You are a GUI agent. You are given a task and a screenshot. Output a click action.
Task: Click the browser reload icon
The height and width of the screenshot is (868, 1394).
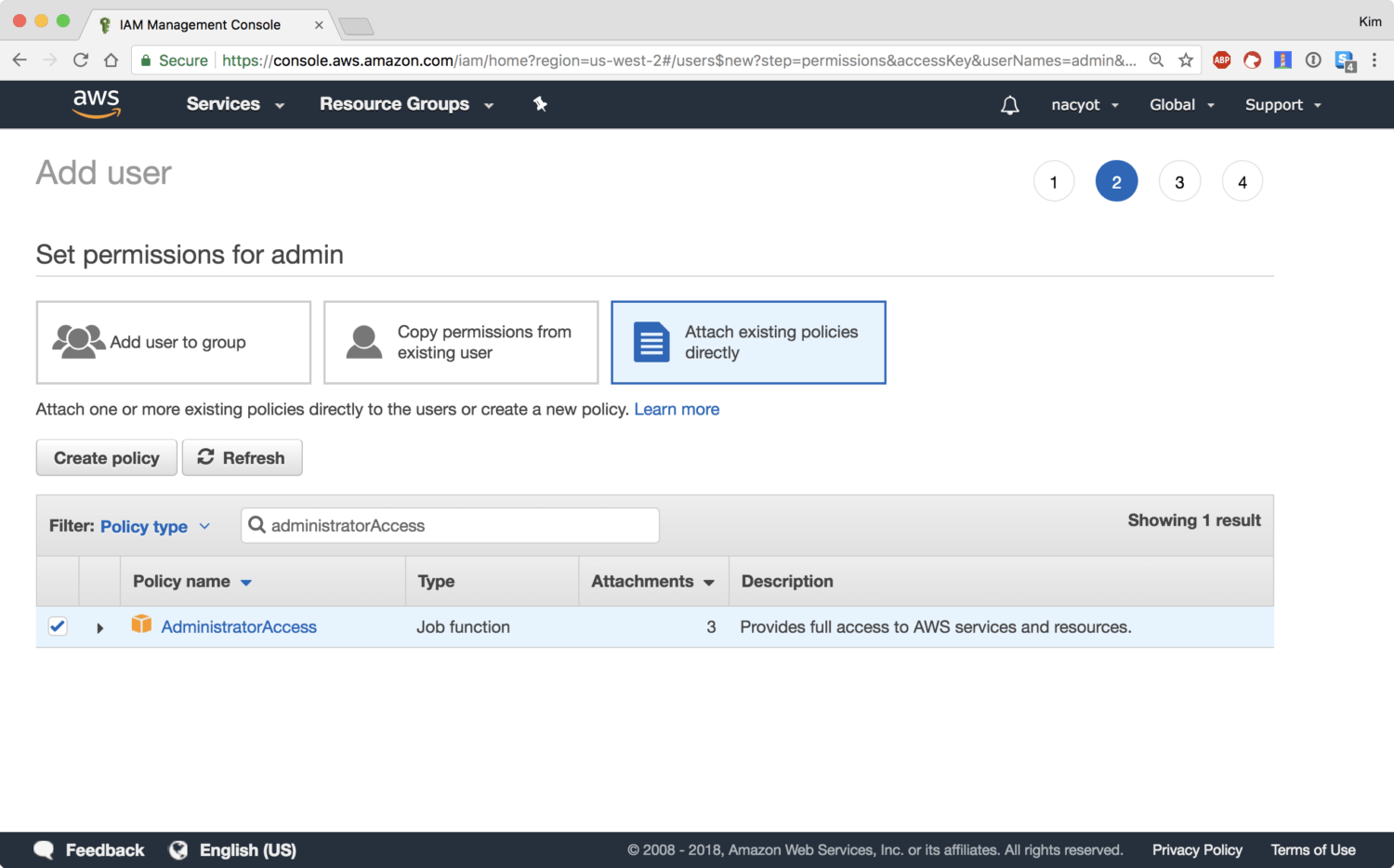pyautogui.click(x=81, y=60)
